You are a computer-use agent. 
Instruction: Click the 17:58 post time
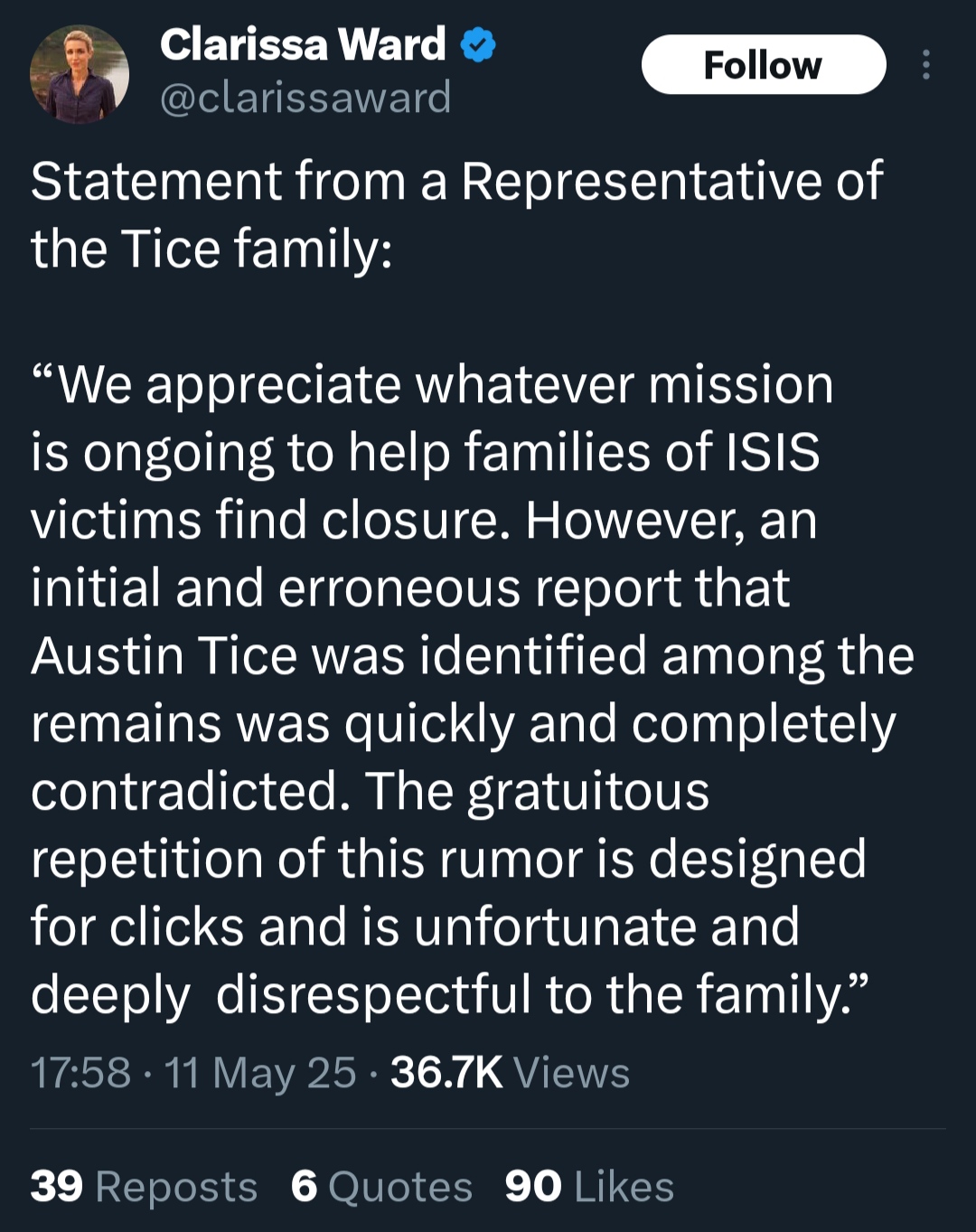pyautogui.click(x=80, y=1073)
